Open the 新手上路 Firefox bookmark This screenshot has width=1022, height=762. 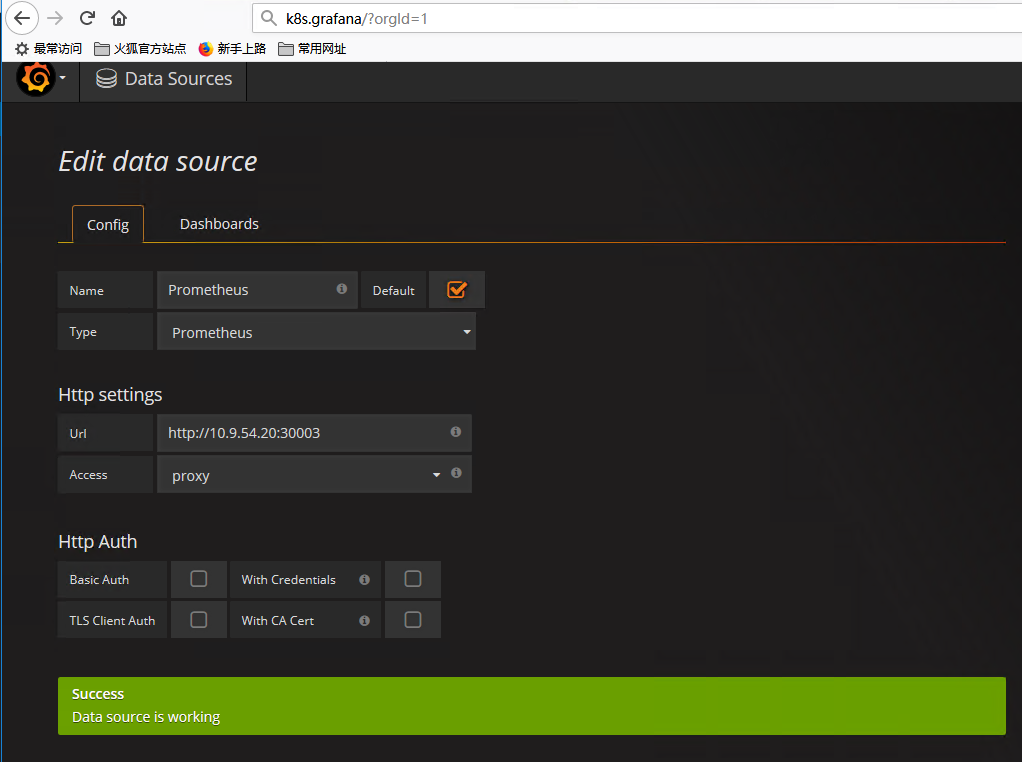pyautogui.click(x=232, y=49)
